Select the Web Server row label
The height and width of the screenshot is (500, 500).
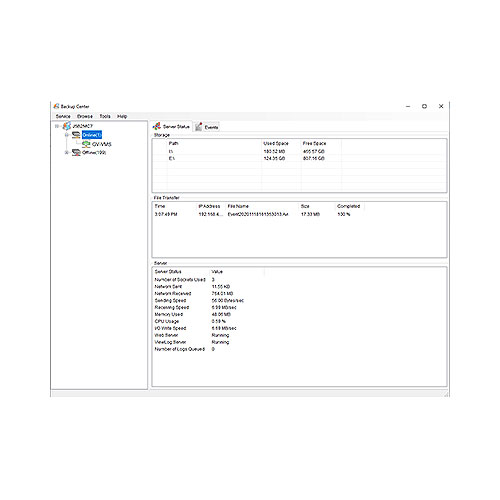(x=166, y=335)
